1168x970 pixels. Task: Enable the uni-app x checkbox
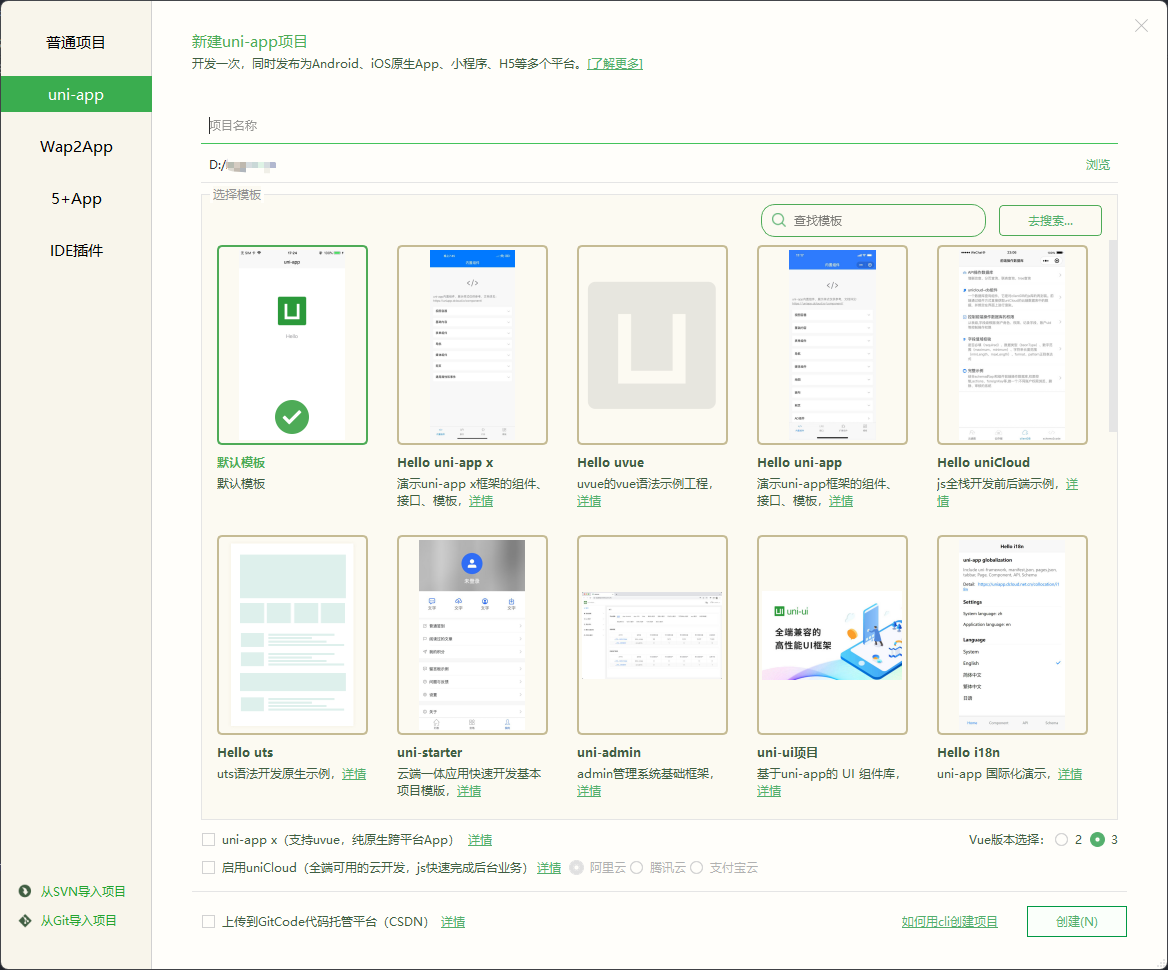(209, 840)
